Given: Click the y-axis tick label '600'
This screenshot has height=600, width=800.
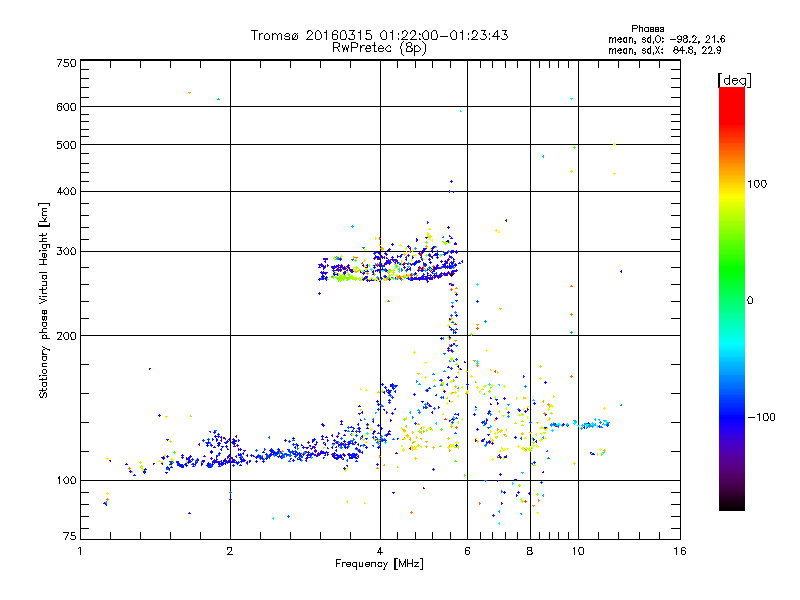Looking at the screenshot, I should 66,107.
